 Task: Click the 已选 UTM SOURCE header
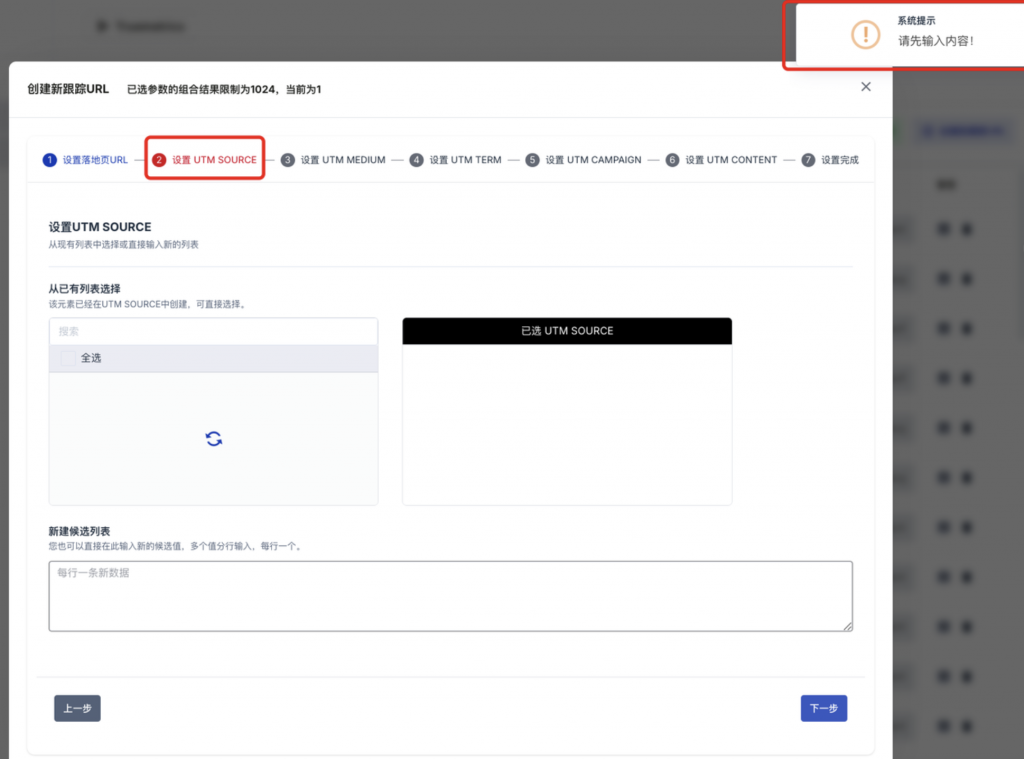[x=567, y=331]
